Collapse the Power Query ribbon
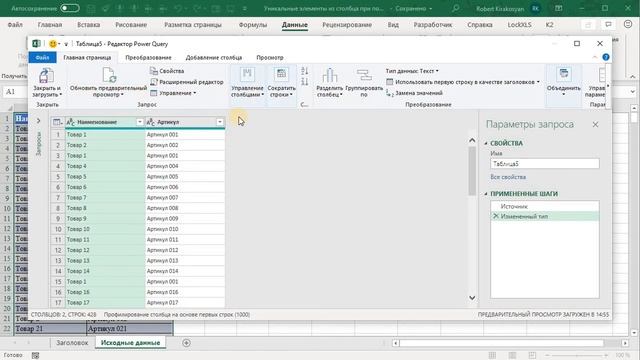 tap(595, 58)
